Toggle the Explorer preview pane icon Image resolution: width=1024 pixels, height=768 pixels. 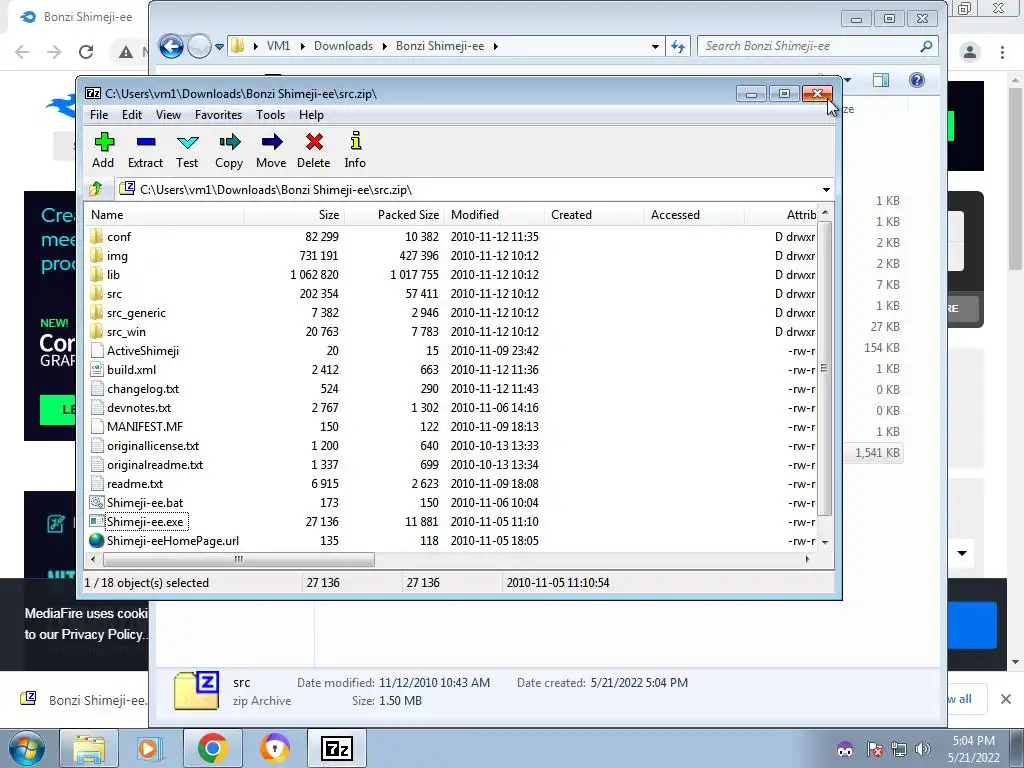(881, 80)
